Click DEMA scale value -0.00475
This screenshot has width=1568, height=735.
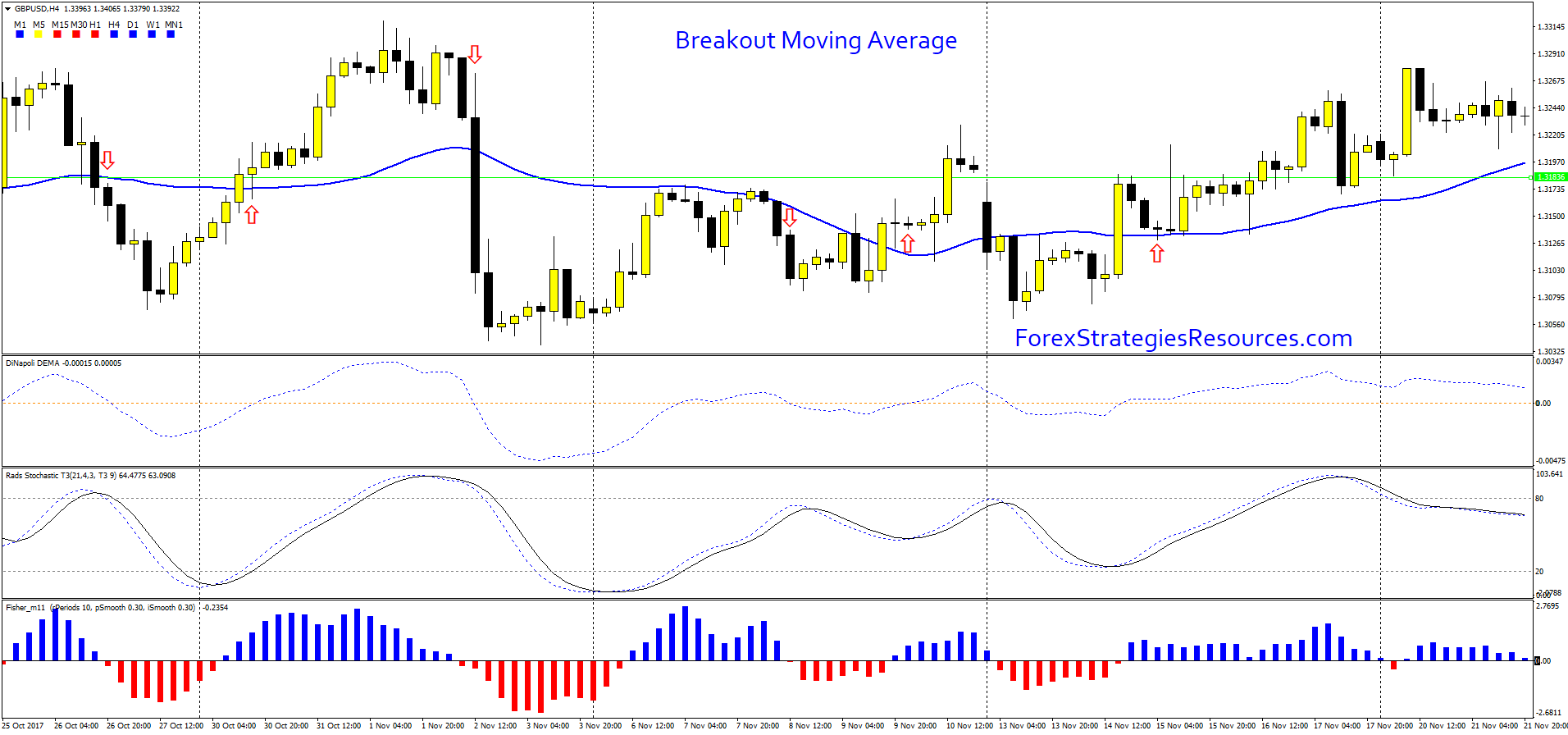pos(1550,461)
